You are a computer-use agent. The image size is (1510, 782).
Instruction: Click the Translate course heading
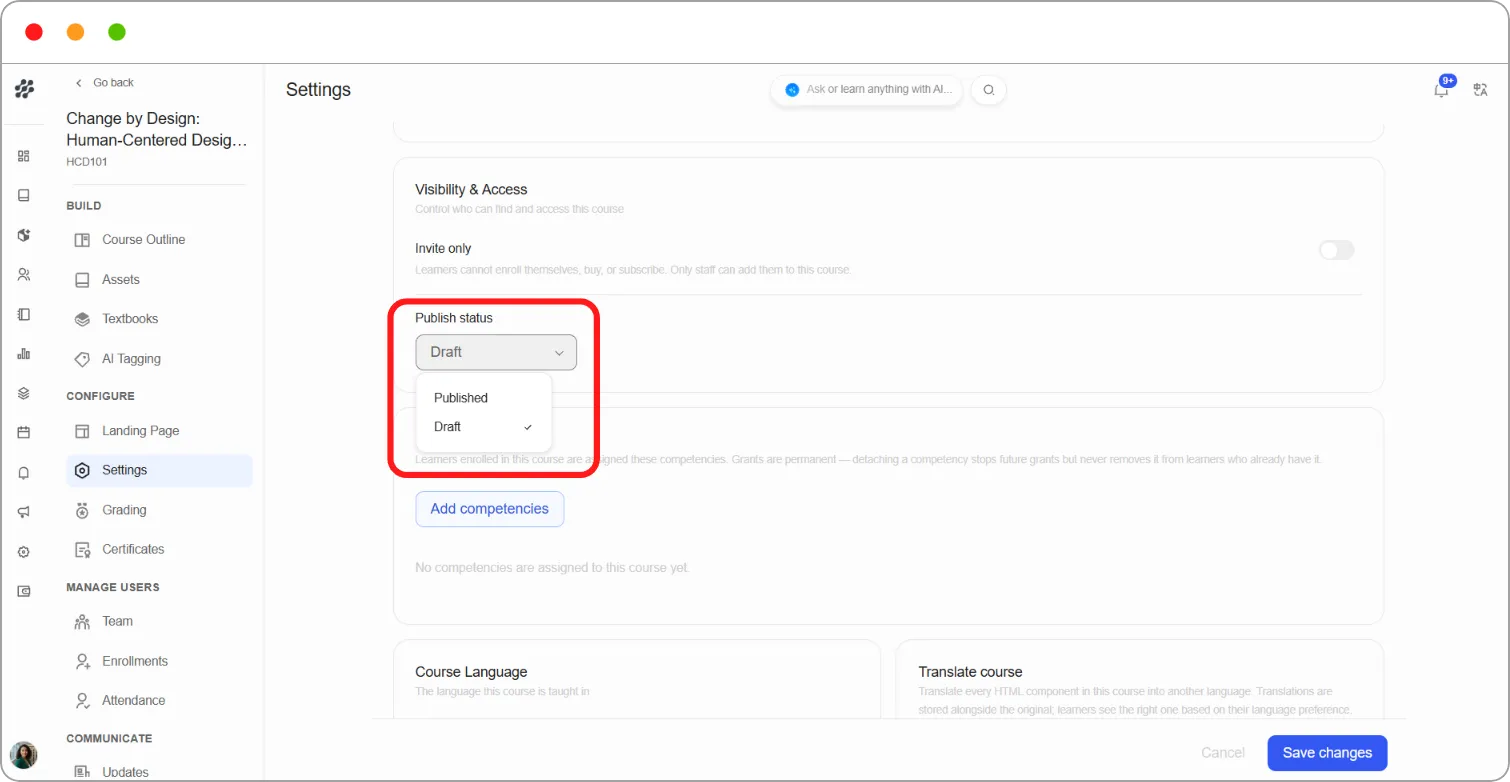click(x=971, y=672)
